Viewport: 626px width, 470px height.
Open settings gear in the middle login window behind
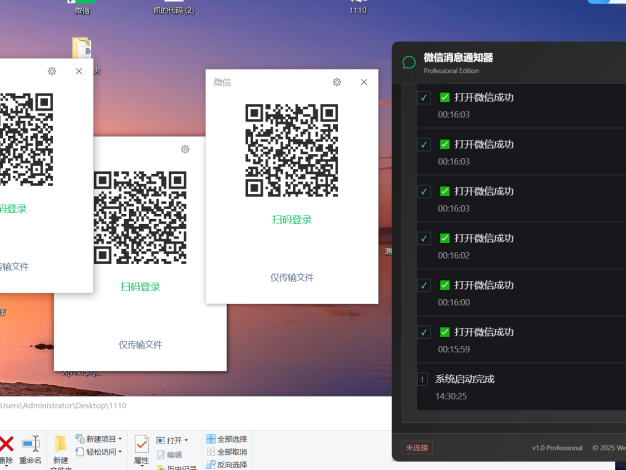coord(185,149)
